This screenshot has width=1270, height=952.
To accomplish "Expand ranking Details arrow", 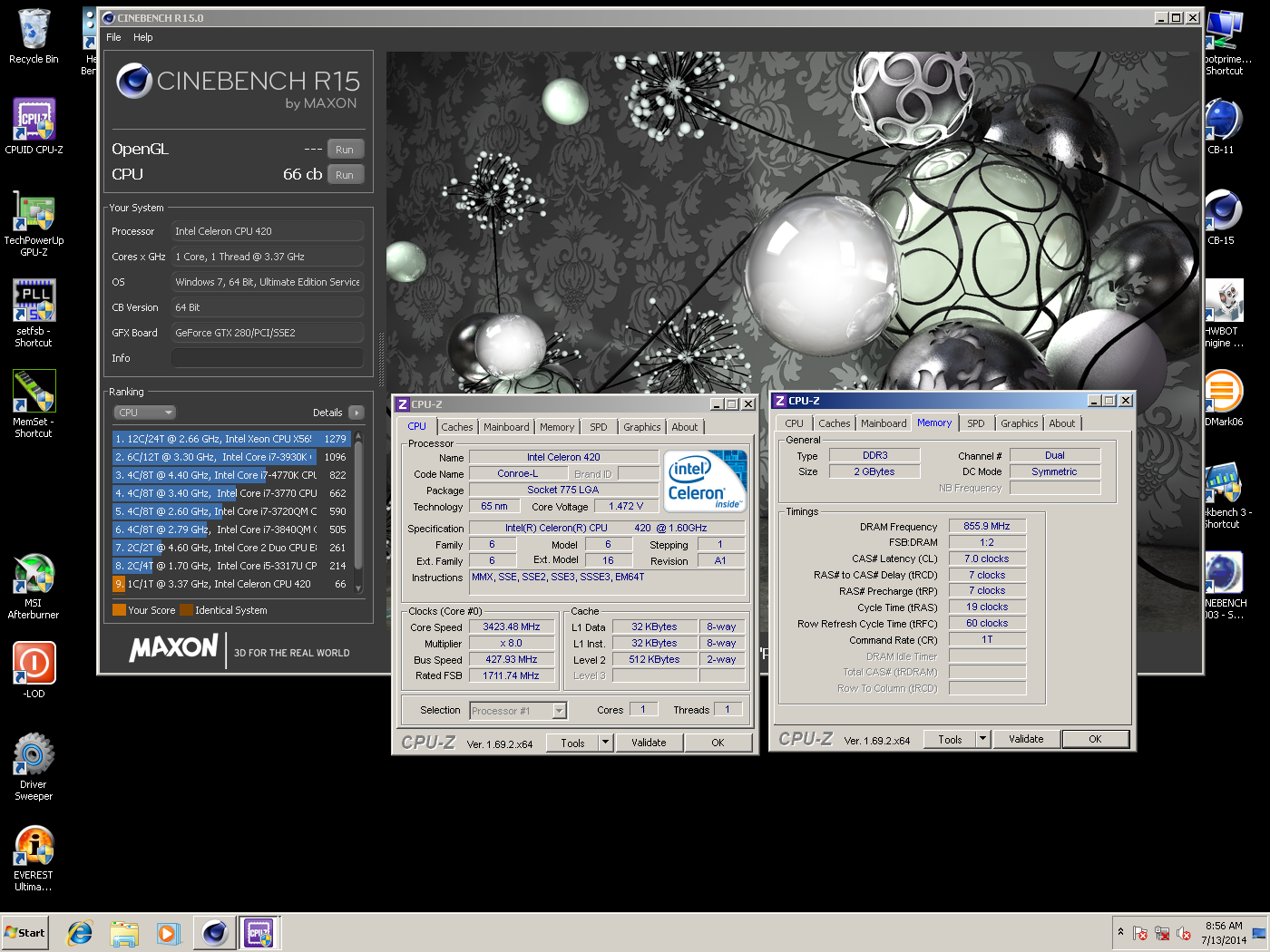I will 357,413.
